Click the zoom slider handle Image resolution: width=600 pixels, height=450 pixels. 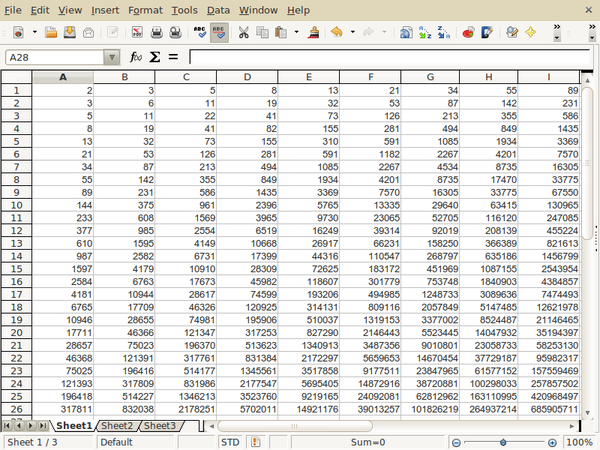(503, 443)
